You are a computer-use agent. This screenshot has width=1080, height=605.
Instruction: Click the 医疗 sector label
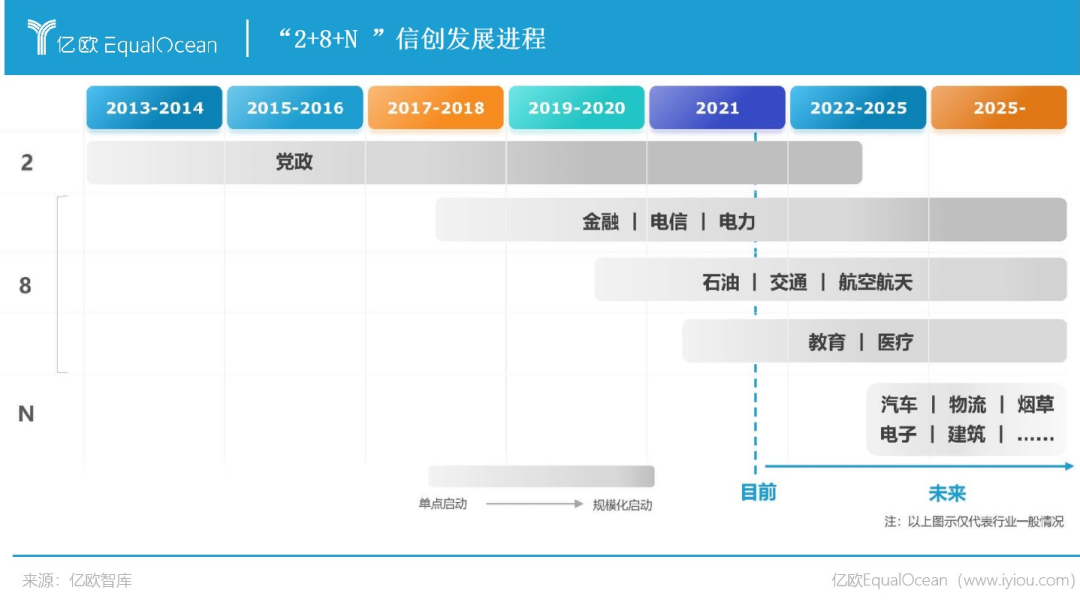[x=895, y=342]
